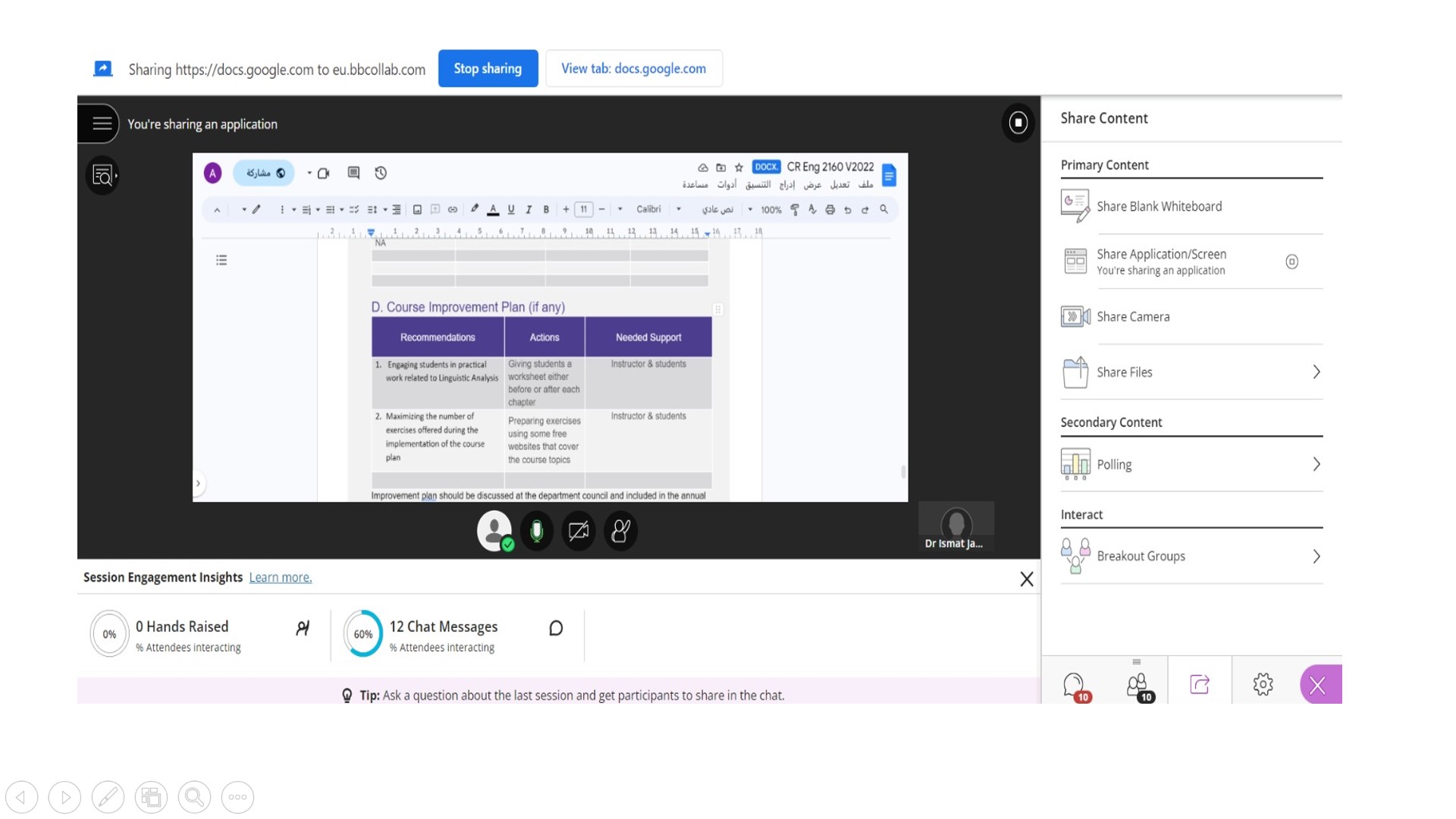The width and height of the screenshot is (1456, 819).
Task: Toggle the microphone on or off
Action: (x=537, y=531)
